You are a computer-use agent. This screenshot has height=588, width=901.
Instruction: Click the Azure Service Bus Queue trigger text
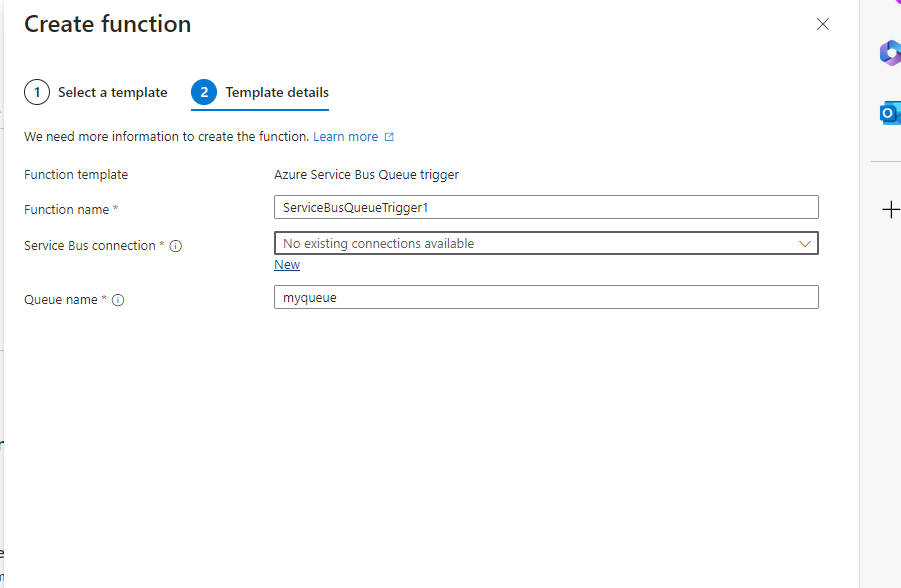coord(367,175)
